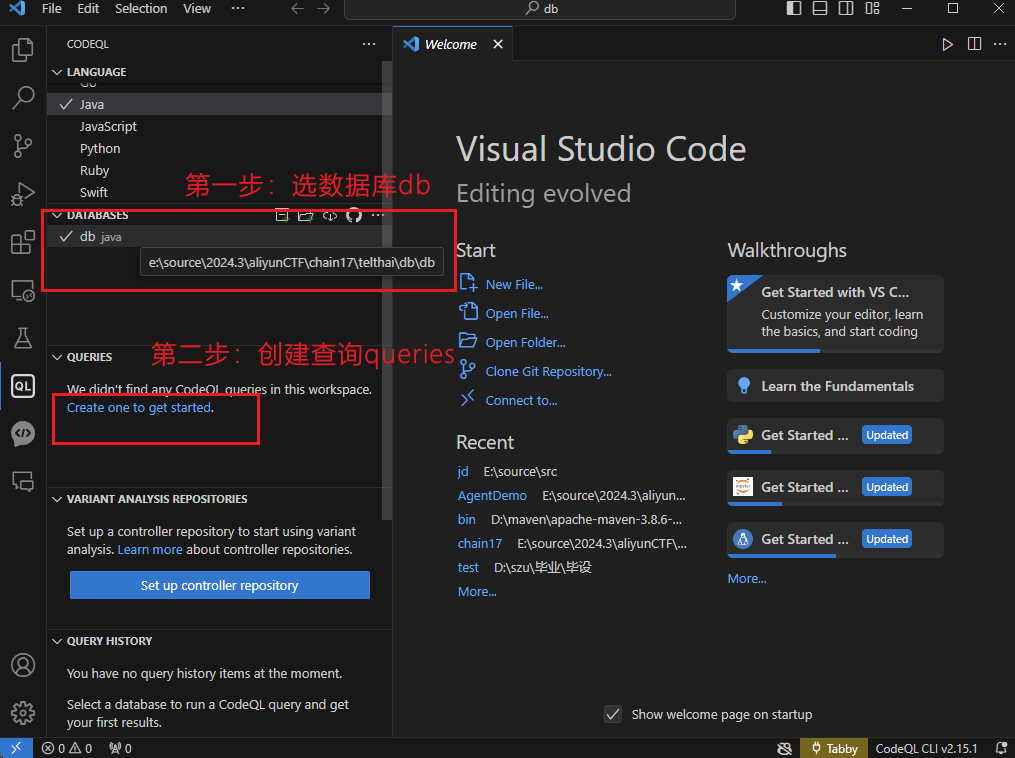
Task: Click the Split Editor icon
Action: click(x=974, y=44)
